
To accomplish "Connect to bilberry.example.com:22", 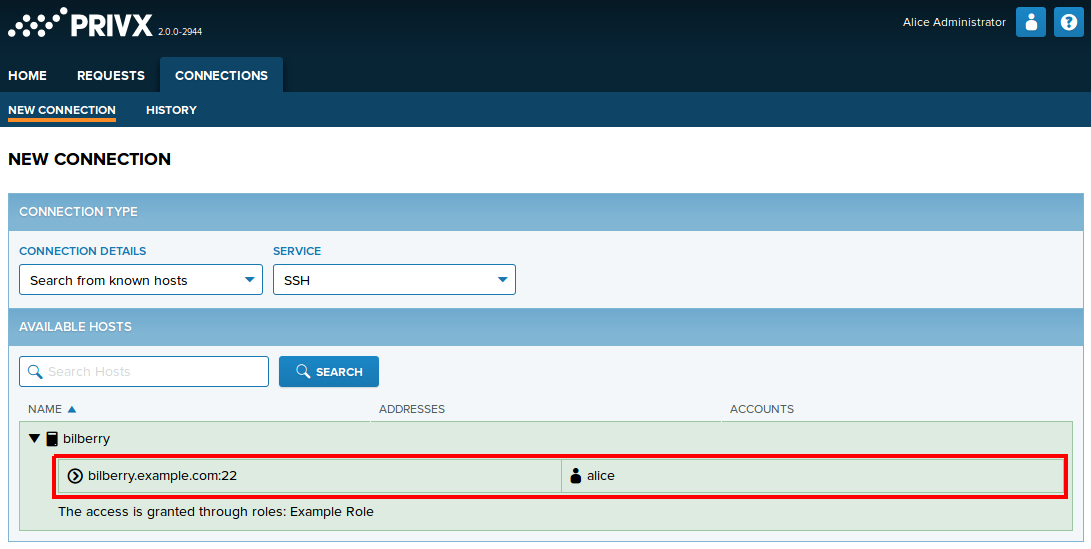I will (x=162, y=476).
